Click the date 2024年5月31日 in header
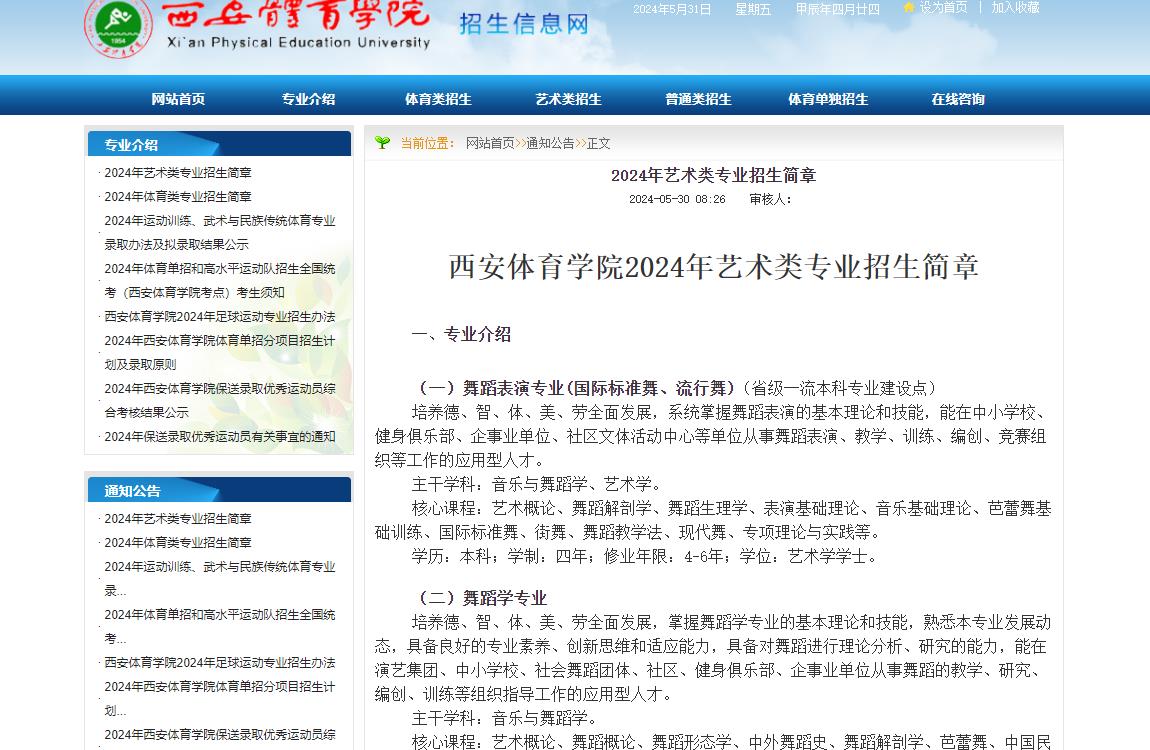Image resolution: width=1150 pixels, height=750 pixels. (672, 9)
